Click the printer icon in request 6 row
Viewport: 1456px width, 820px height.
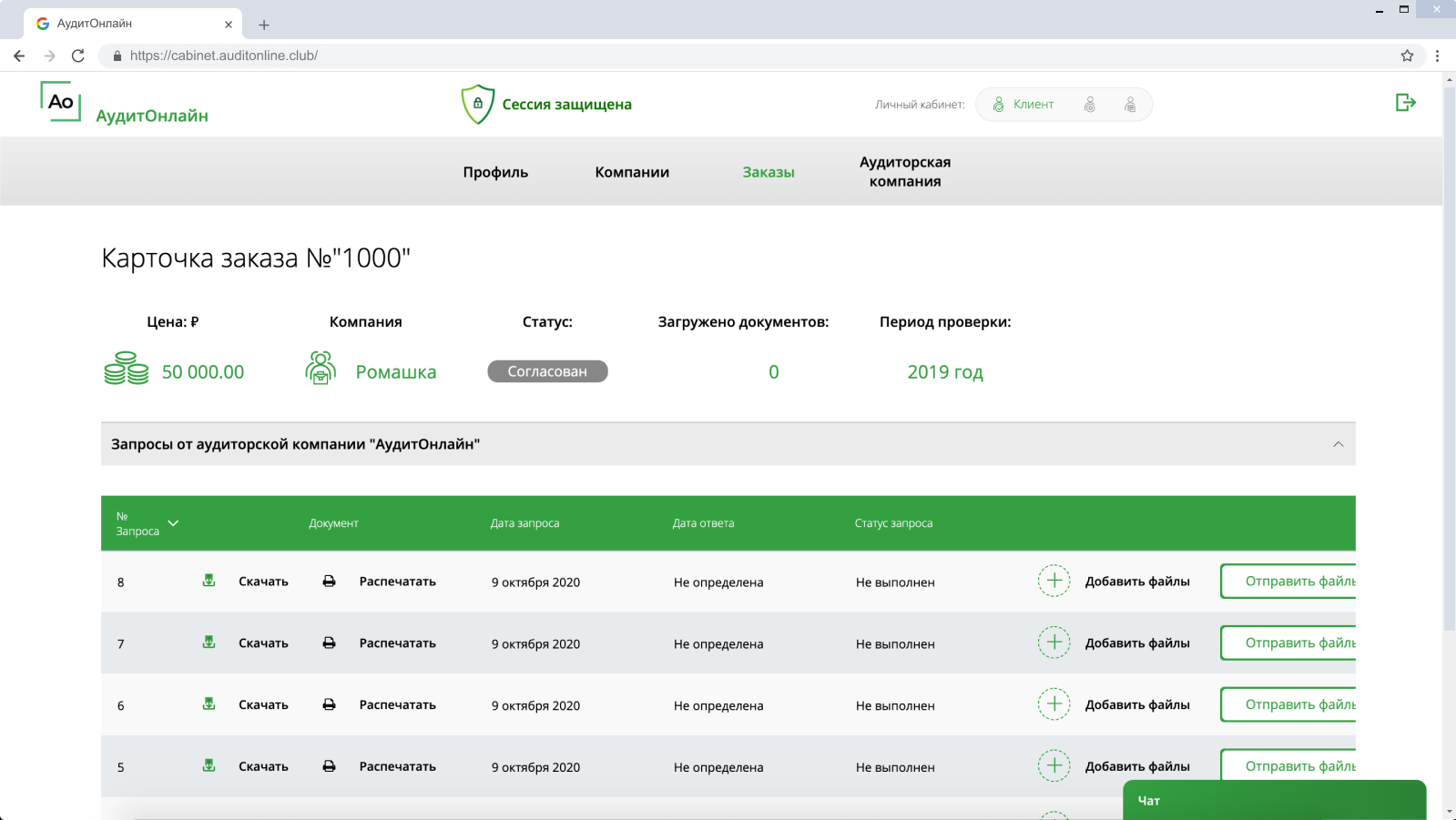329,705
